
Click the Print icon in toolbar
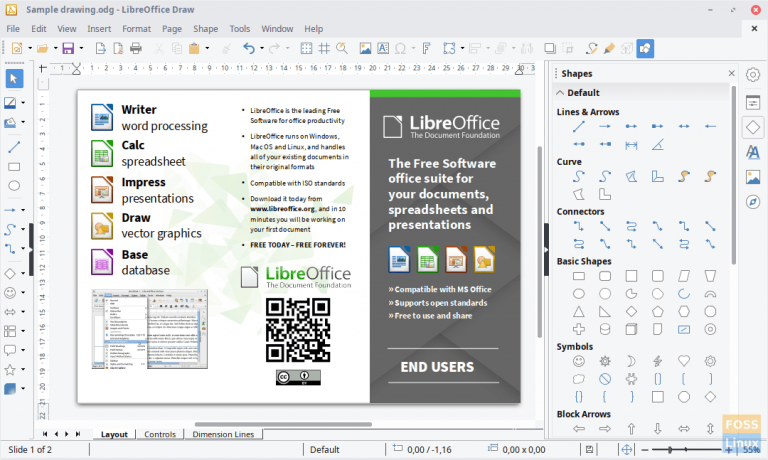pyautogui.click(x=136, y=48)
